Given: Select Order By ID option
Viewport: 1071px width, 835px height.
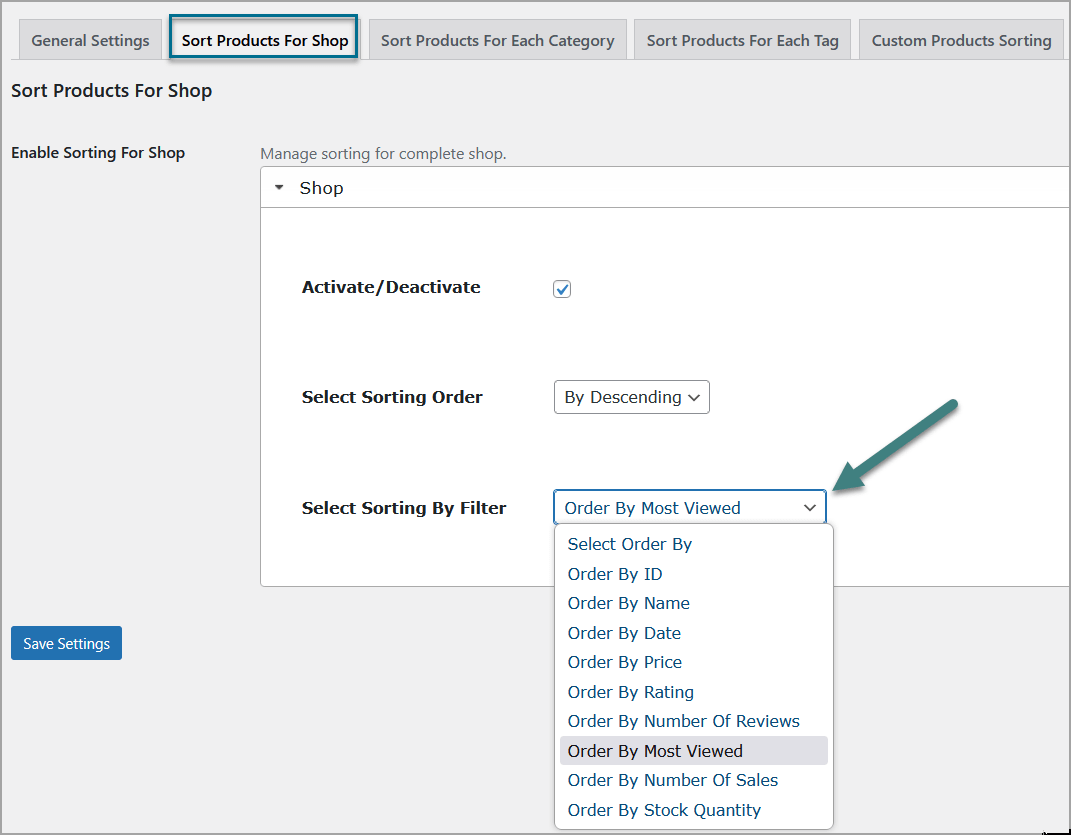Looking at the screenshot, I should [615, 574].
